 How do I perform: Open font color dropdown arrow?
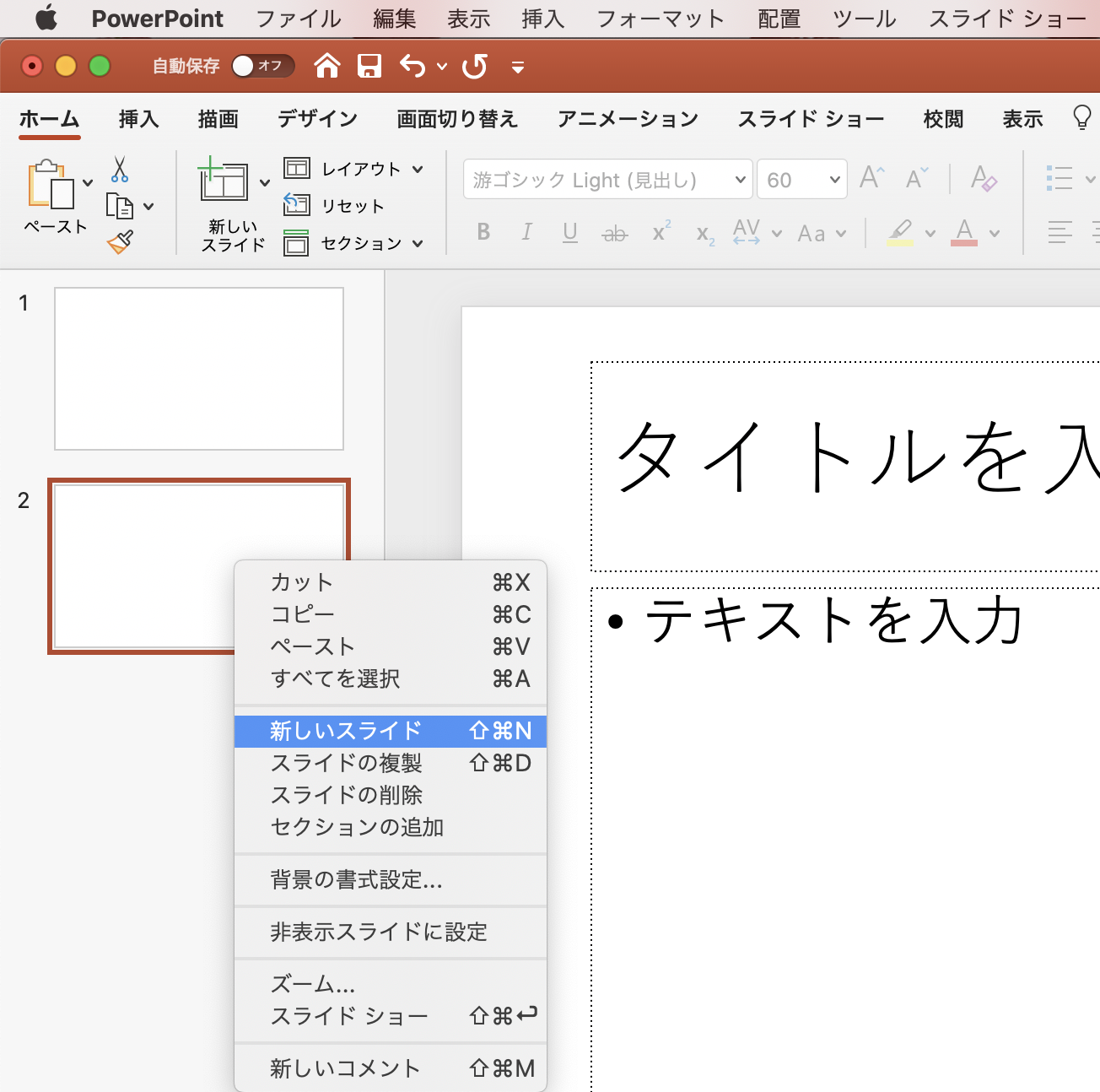click(x=995, y=234)
